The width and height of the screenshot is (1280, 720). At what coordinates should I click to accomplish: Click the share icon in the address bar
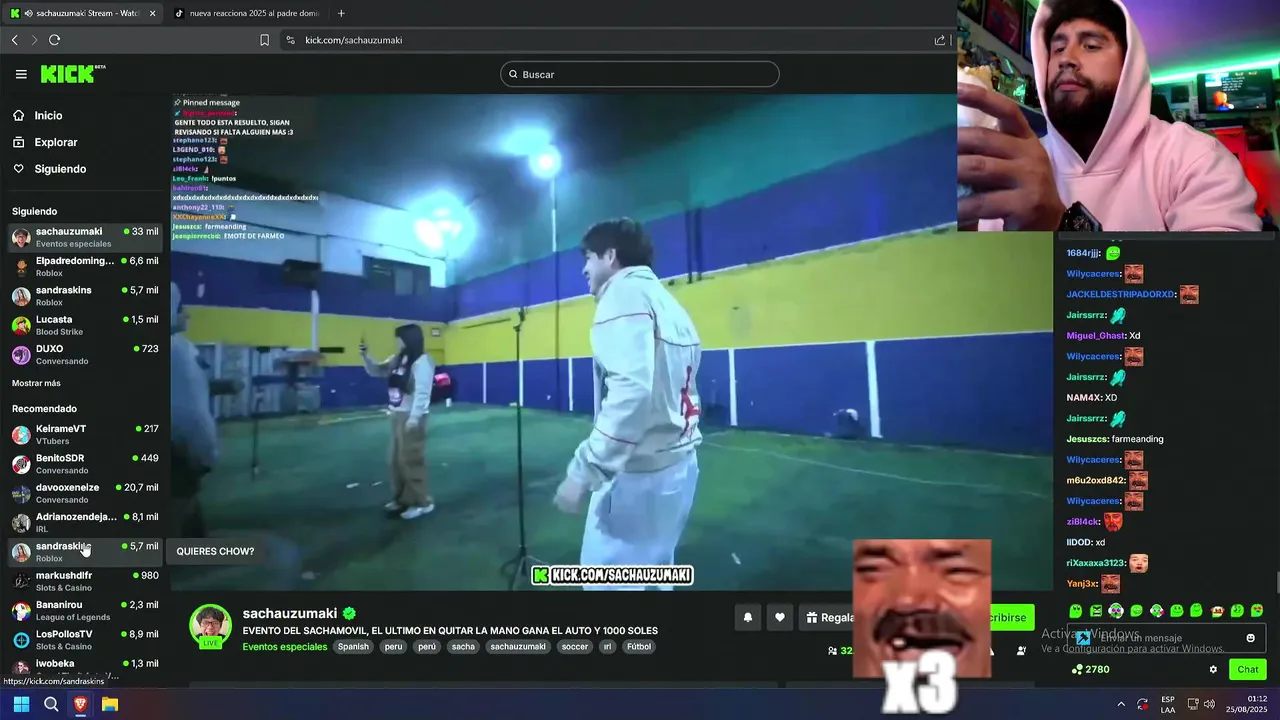coord(940,40)
